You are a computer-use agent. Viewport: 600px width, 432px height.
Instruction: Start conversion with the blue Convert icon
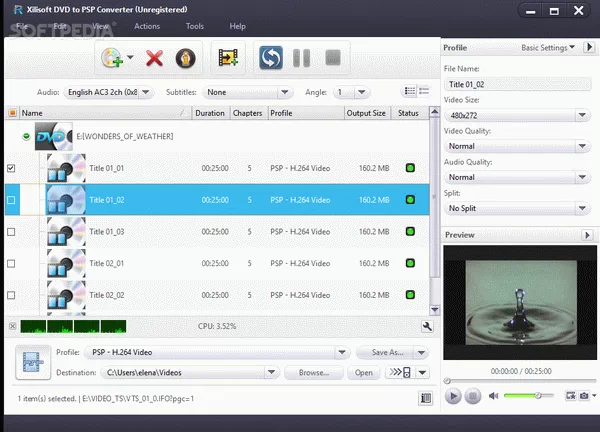click(x=269, y=58)
